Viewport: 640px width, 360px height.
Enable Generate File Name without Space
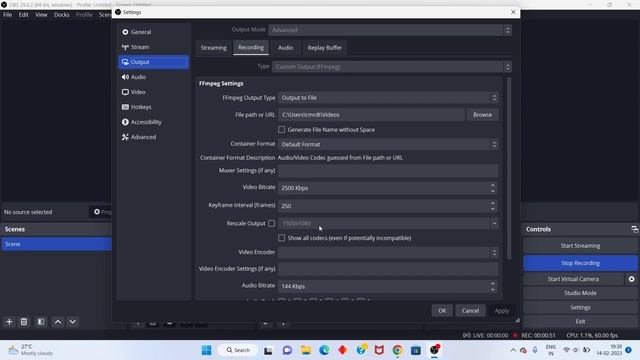pyautogui.click(x=282, y=130)
